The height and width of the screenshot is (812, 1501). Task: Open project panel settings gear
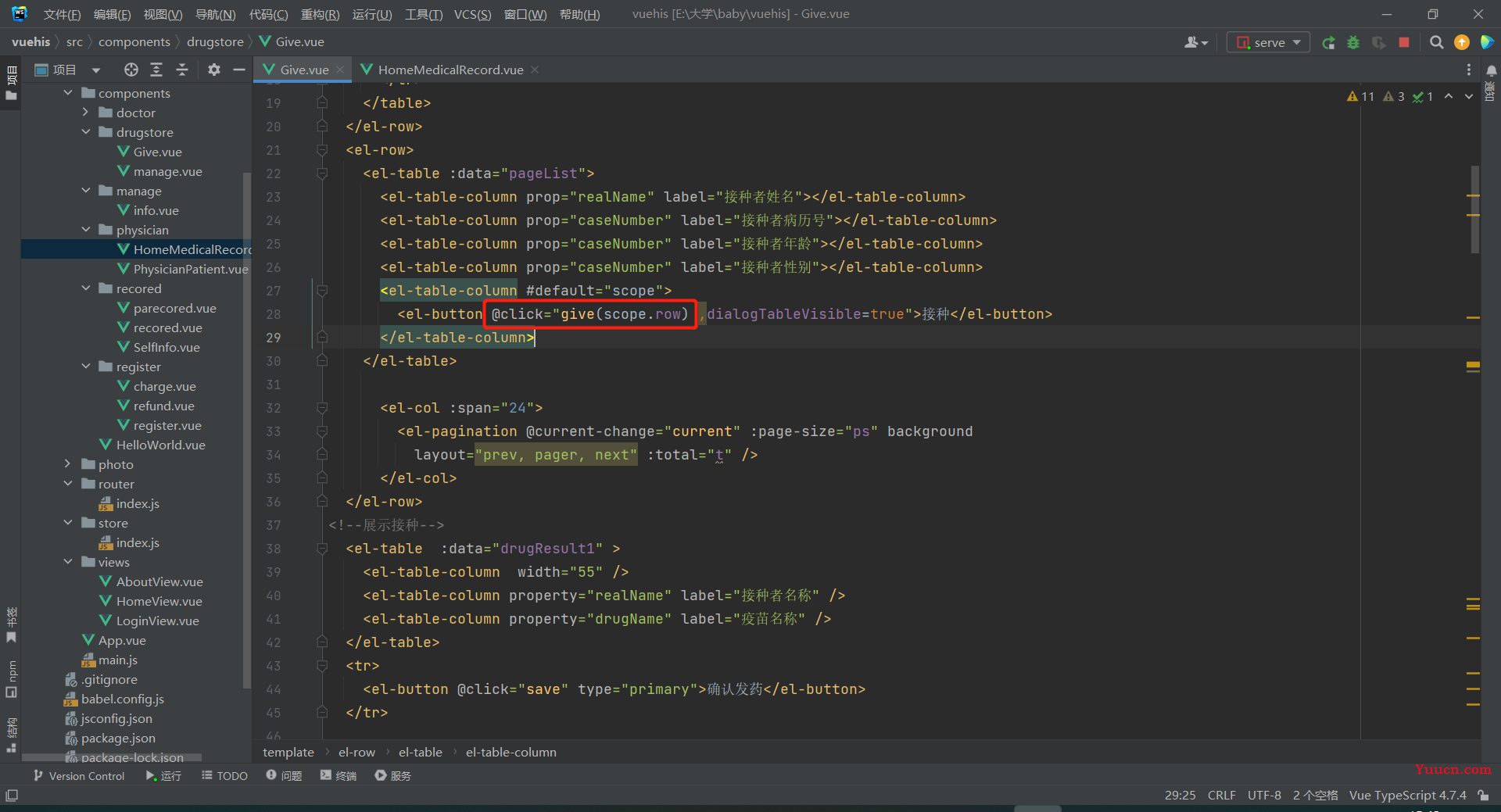214,70
